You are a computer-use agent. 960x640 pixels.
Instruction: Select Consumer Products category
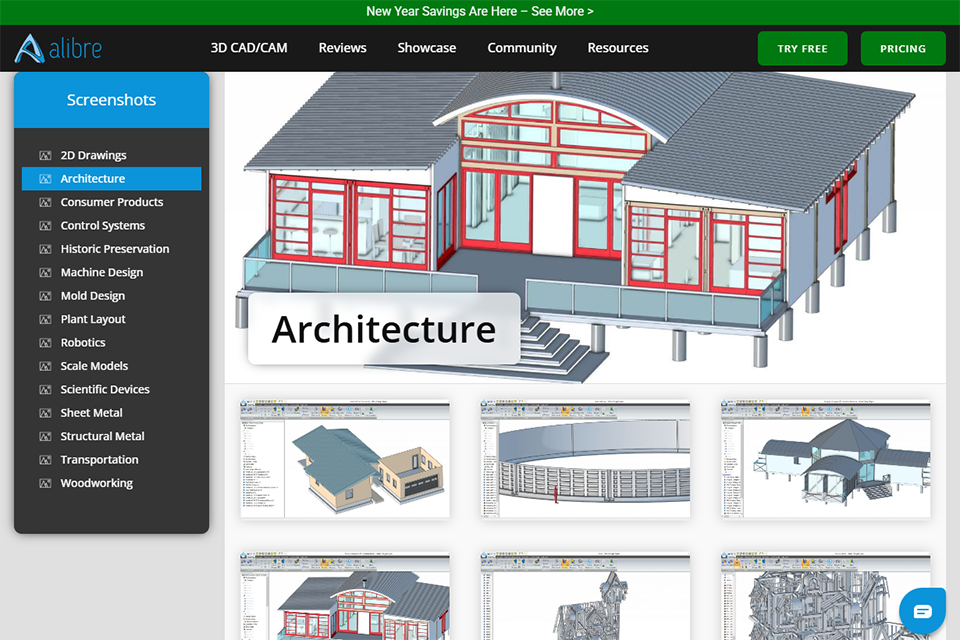click(x=111, y=202)
